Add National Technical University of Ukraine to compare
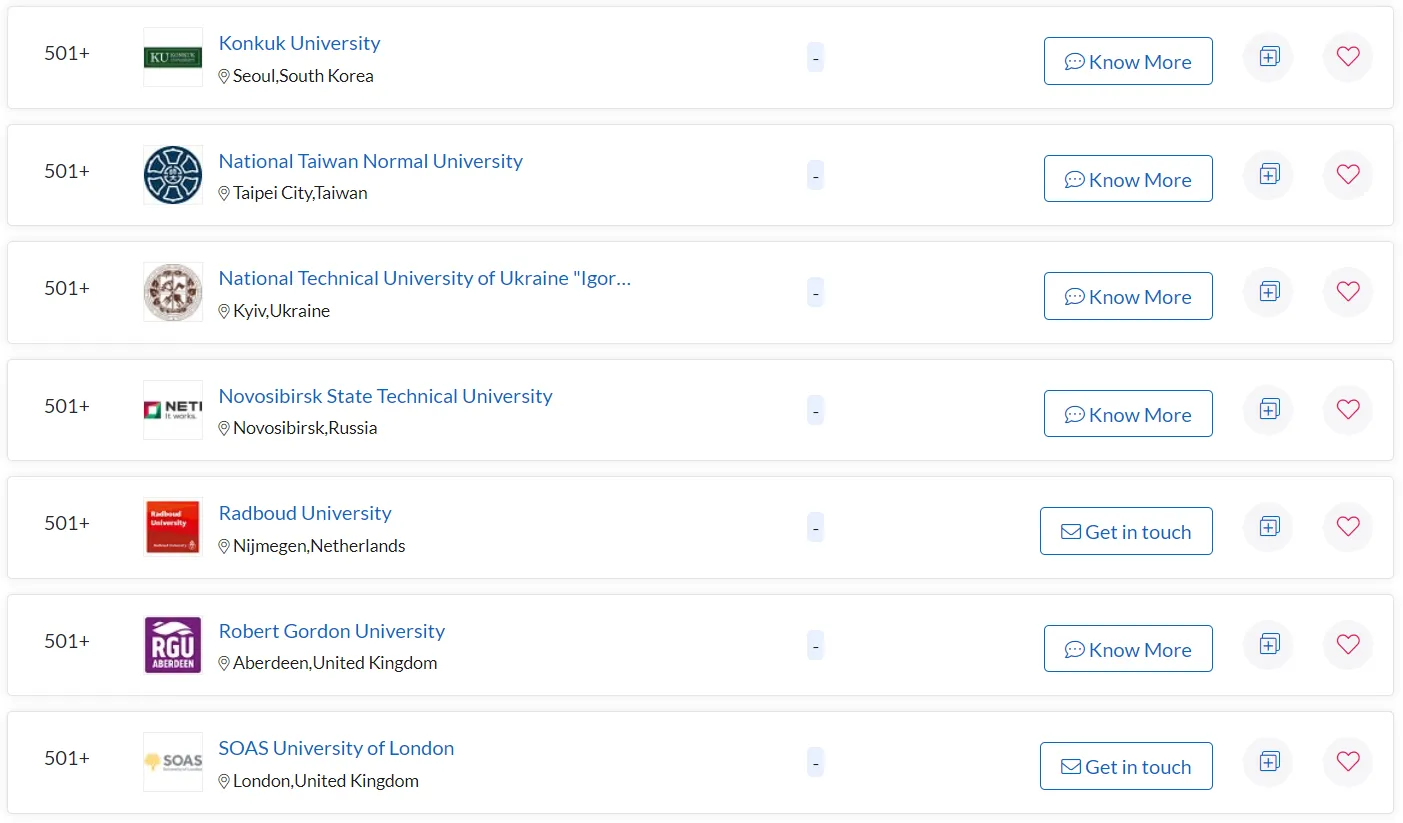 point(1268,292)
